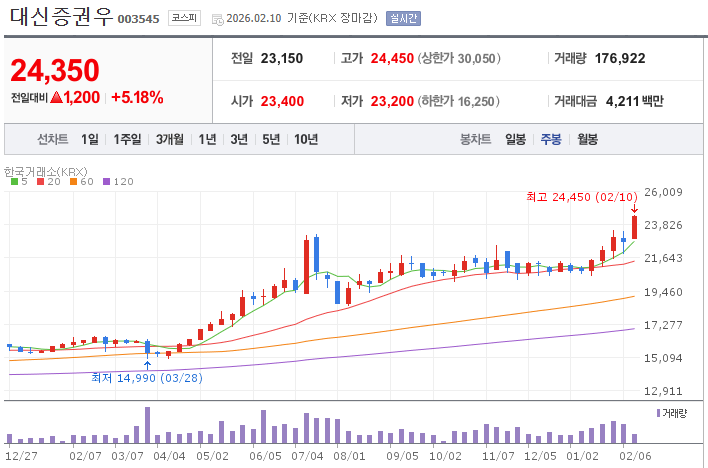Screen dimensions: 708x468
Task: Open the 10년 chart range
Action: (x=306, y=139)
